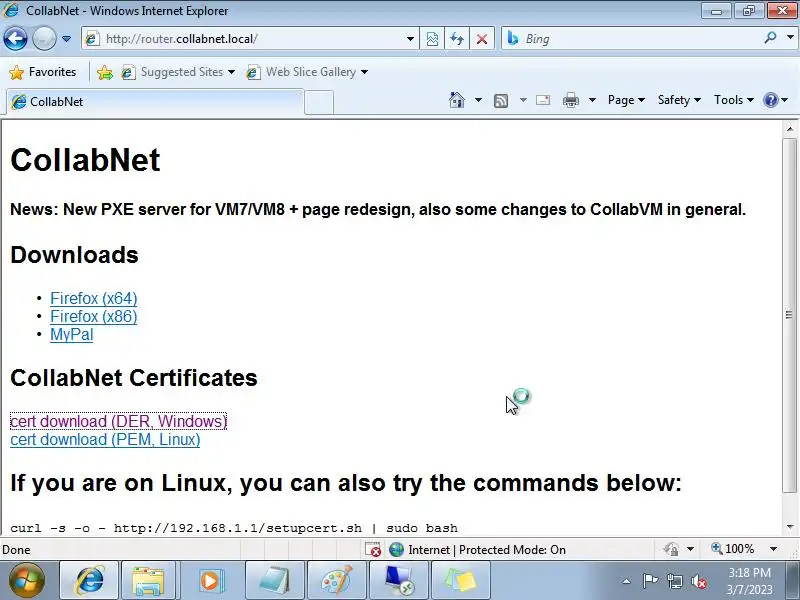Click the muted volume tray icon
Image resolution: width=800 pixels, height=600 pixels.
(699, 581)
